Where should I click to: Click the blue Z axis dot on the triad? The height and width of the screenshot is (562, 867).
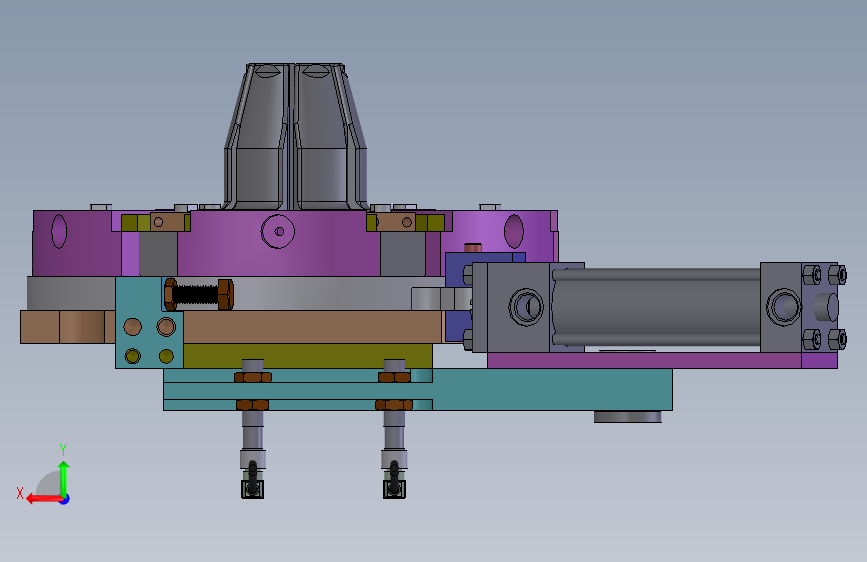click(x=65, y=499)
